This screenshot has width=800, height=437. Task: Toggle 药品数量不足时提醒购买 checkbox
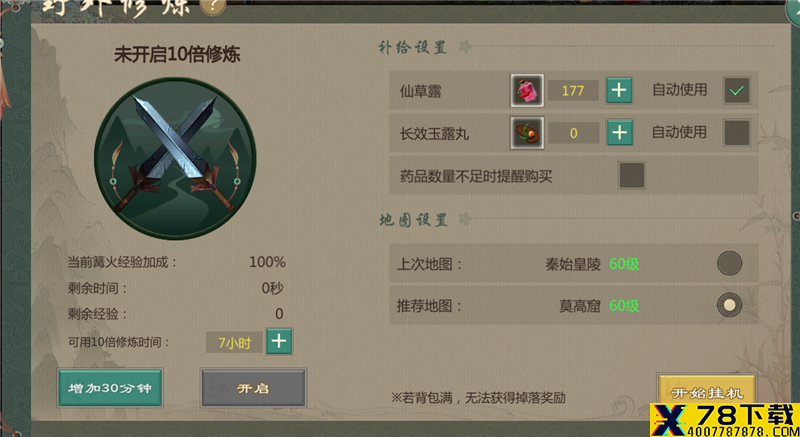632,175
